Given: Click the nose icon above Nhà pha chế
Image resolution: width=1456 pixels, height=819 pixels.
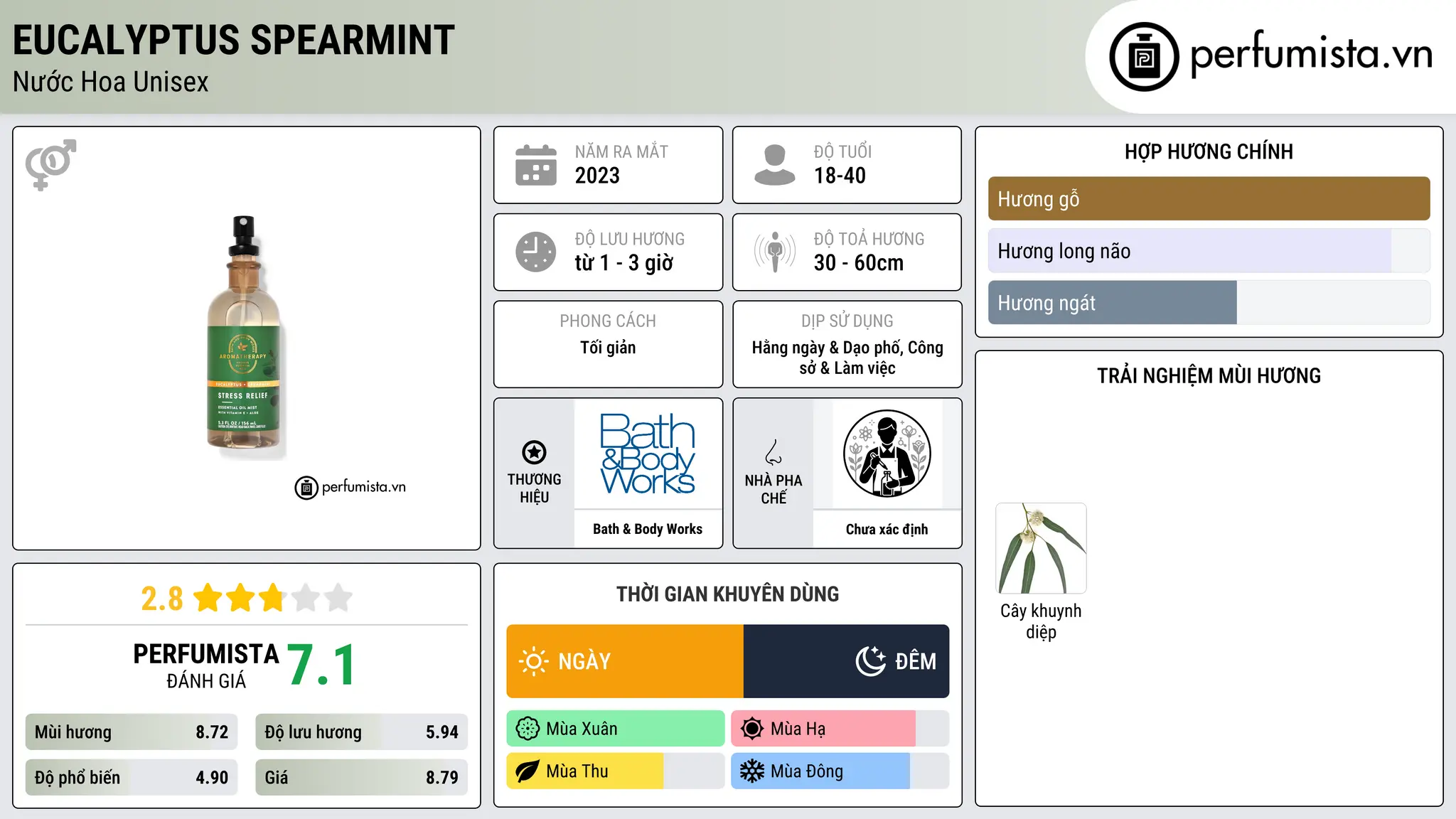Looking at the screenshot, I should pyautogui.click(x=773, y=452).
